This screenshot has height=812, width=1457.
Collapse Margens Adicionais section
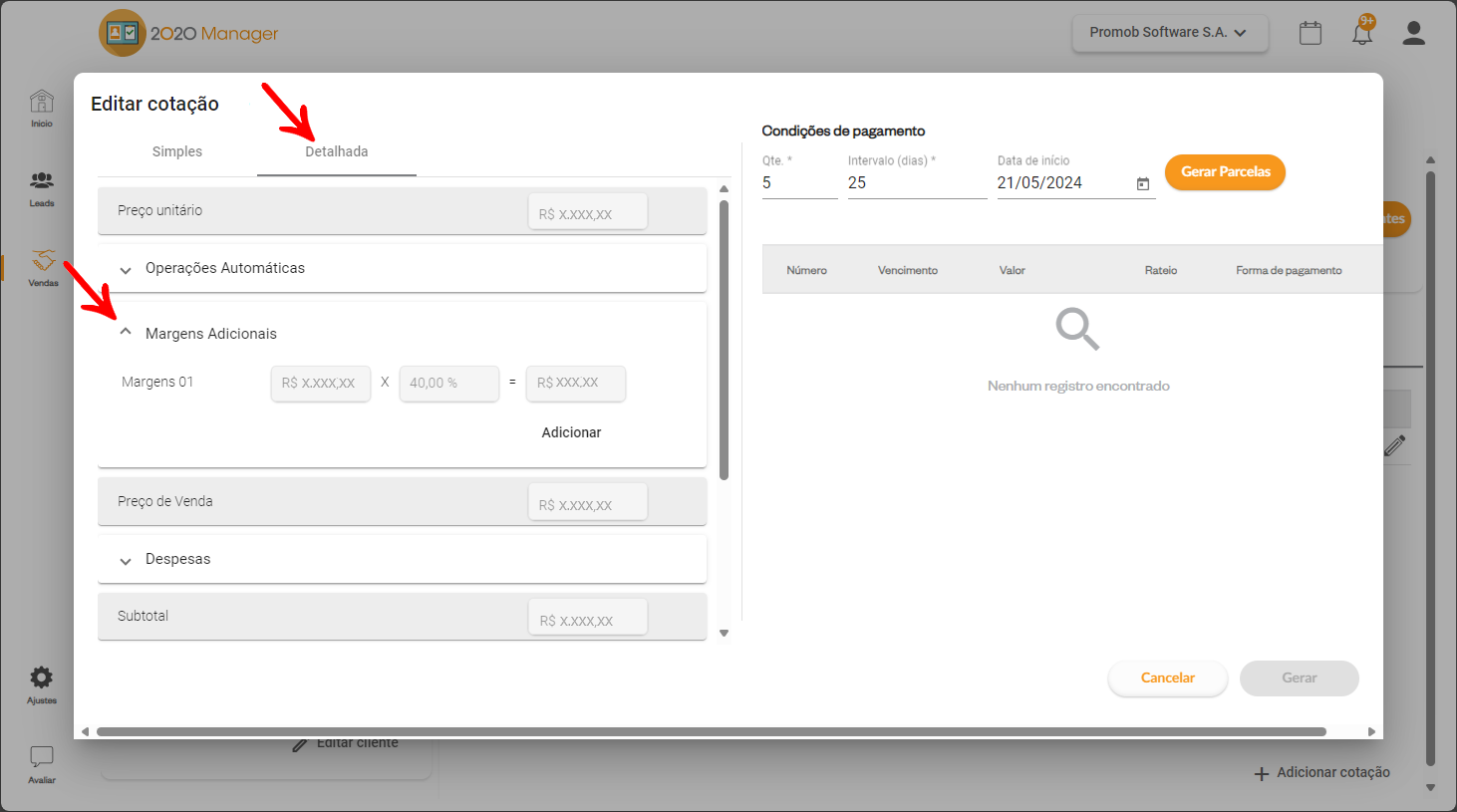tap(126, 332)
